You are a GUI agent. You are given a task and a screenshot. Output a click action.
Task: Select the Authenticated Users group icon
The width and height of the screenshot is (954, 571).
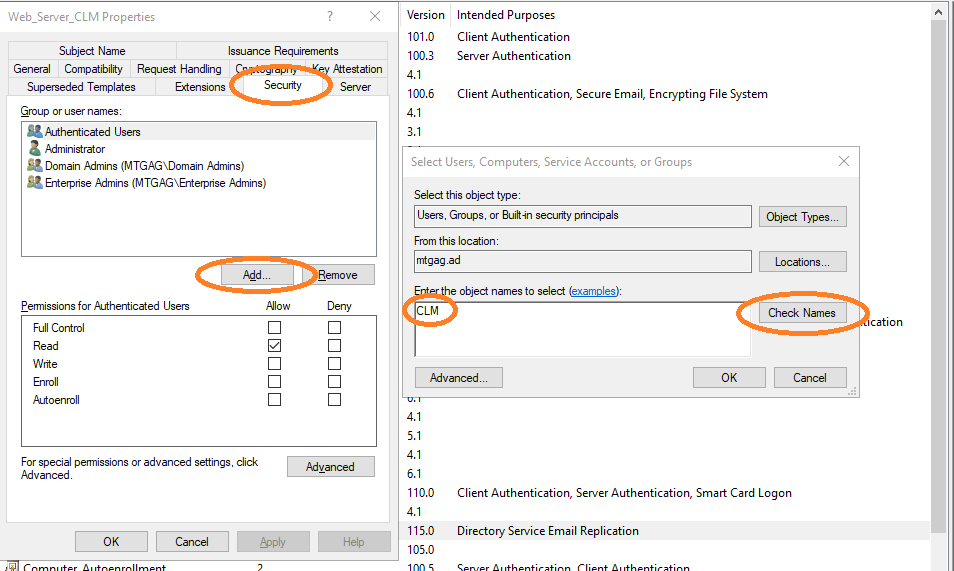click(35, 132)
